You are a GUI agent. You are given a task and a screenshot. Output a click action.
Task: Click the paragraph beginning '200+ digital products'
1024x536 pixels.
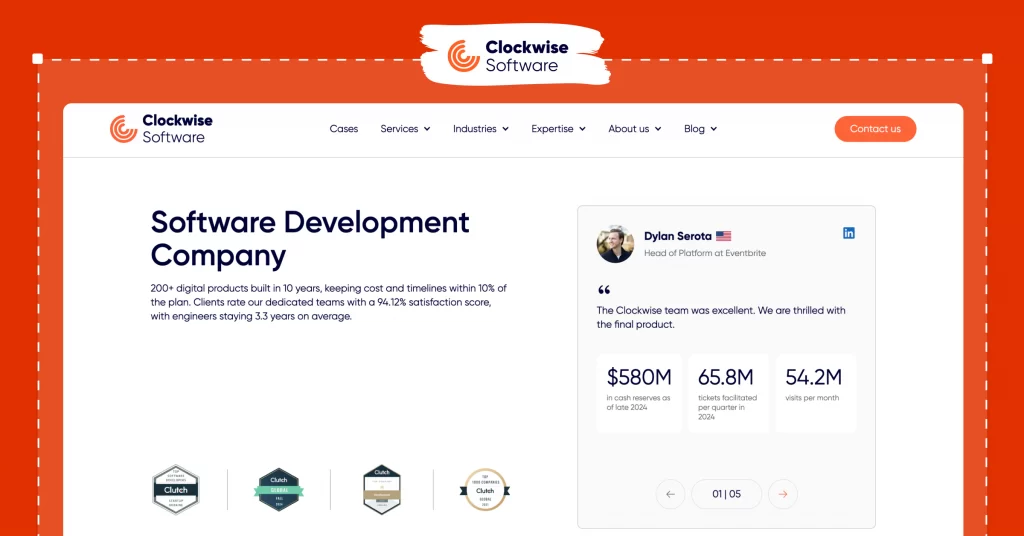pos(328,302)
